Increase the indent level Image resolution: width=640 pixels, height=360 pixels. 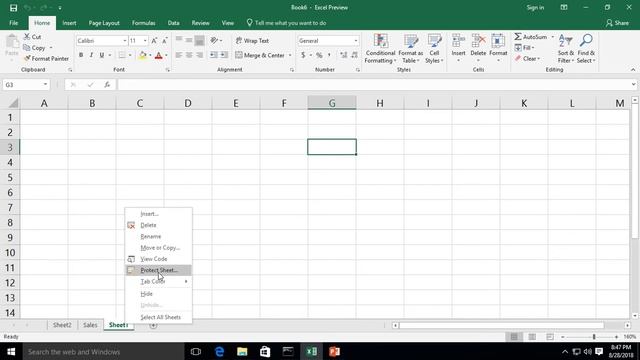click(x=224, y=55)
